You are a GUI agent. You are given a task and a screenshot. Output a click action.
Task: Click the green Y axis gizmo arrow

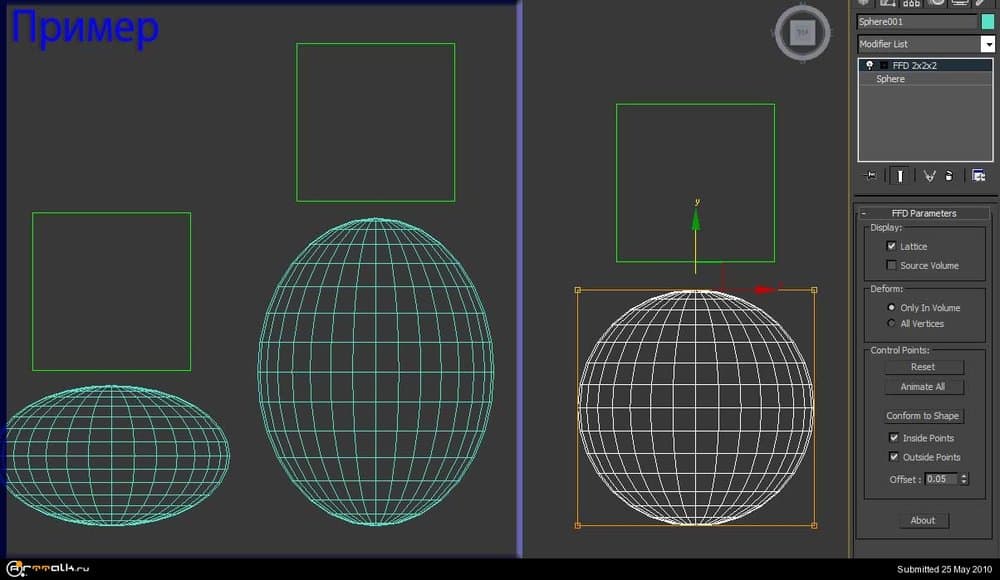(x=696, y=219)
